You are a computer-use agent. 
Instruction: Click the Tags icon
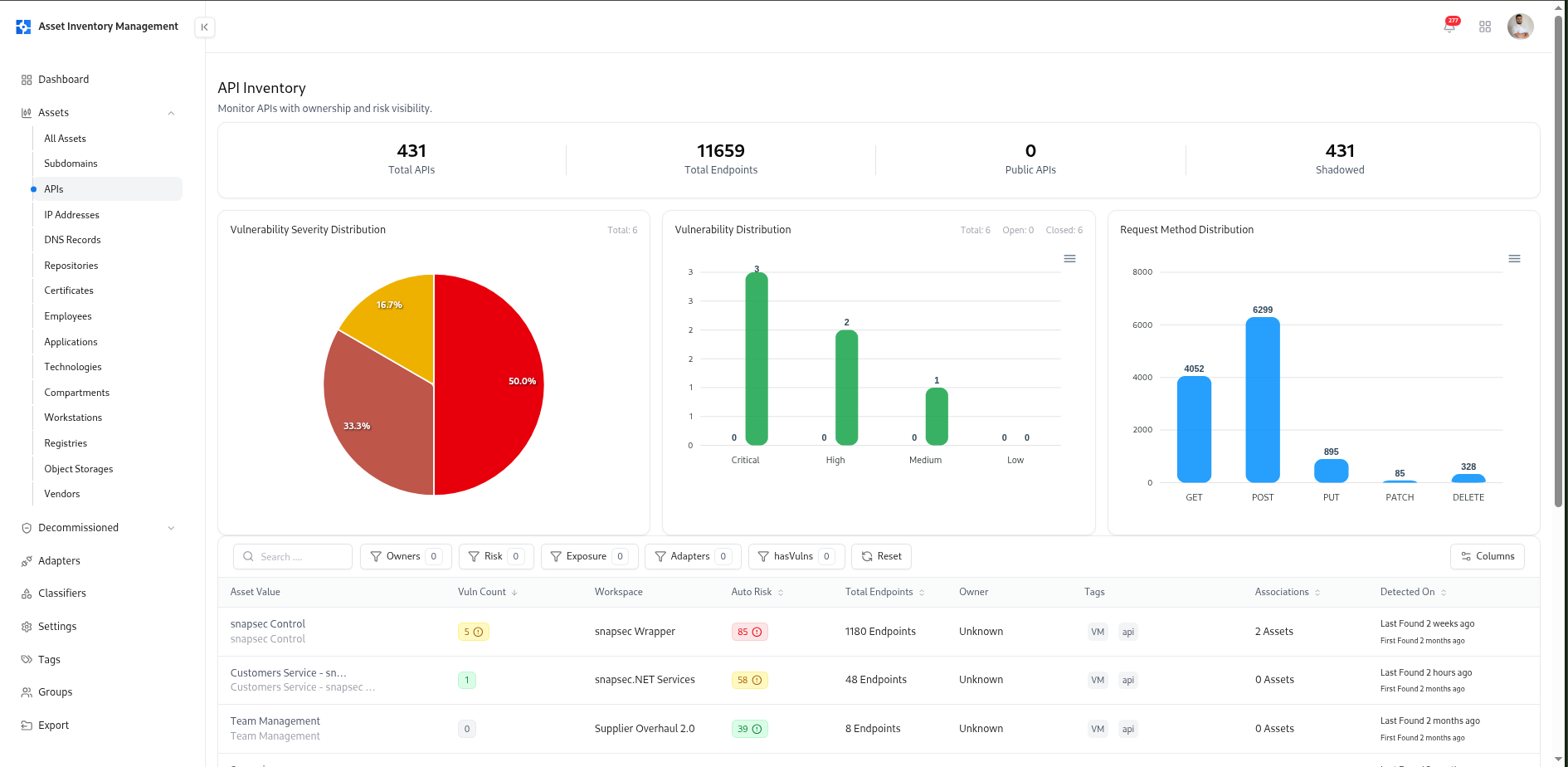(x=27, y=660)
